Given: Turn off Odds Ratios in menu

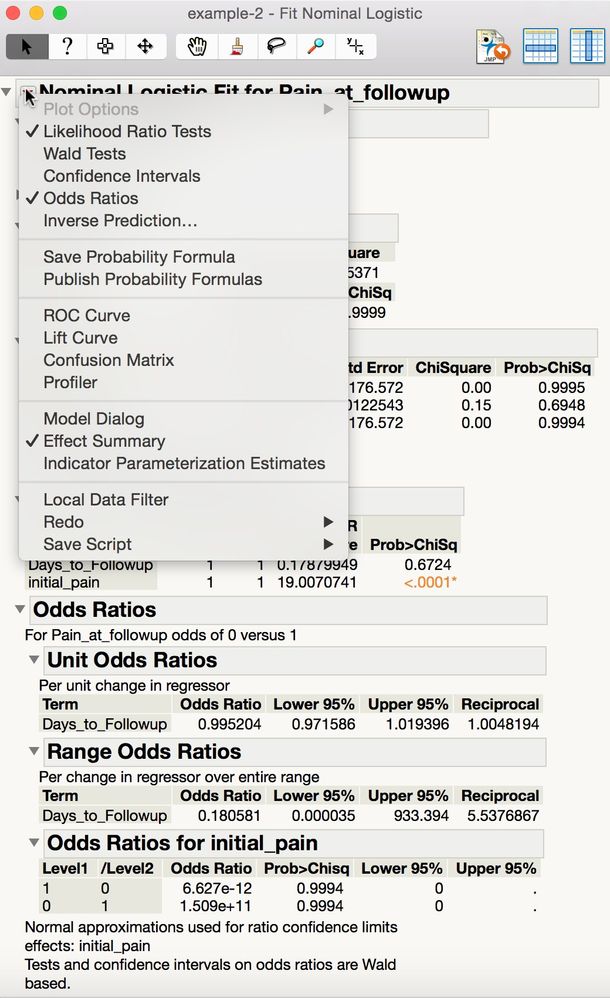Looking at the screenshot, I should (x=90, y=198).
